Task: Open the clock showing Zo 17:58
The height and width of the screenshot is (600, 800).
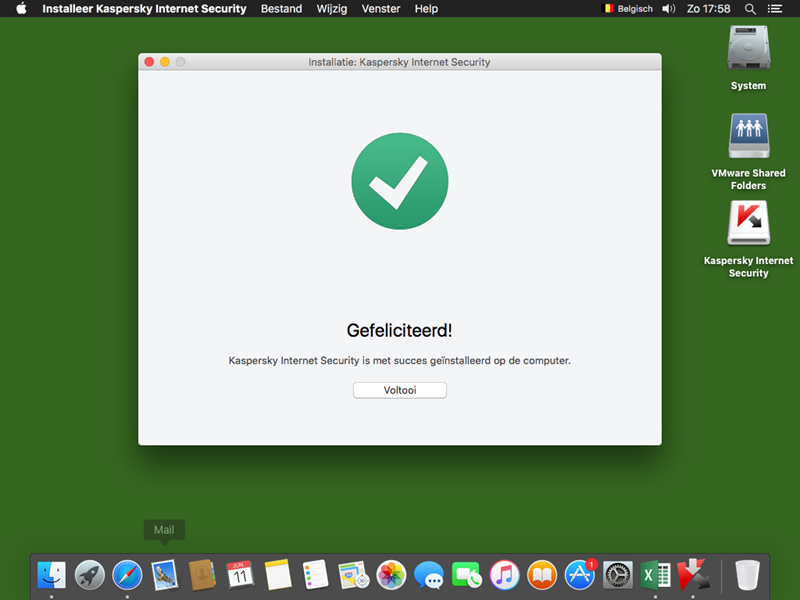Action: [709, 9]
